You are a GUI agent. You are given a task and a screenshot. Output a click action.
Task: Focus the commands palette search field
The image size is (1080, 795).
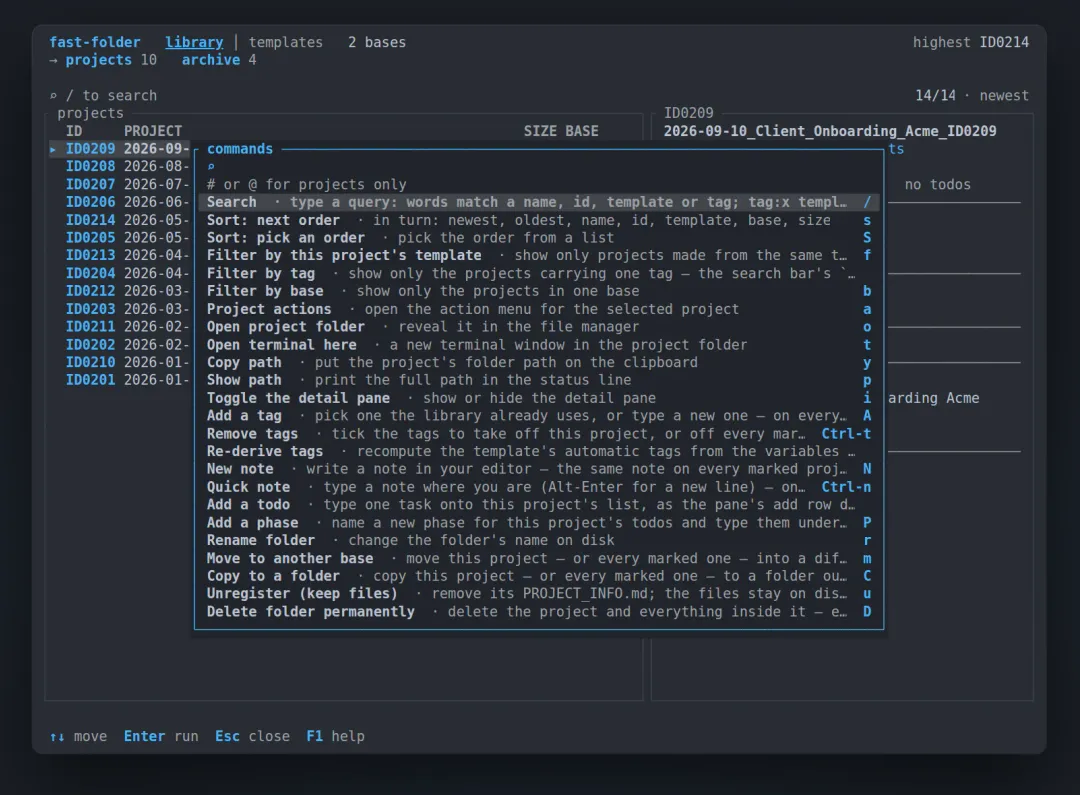coord(539,167)
